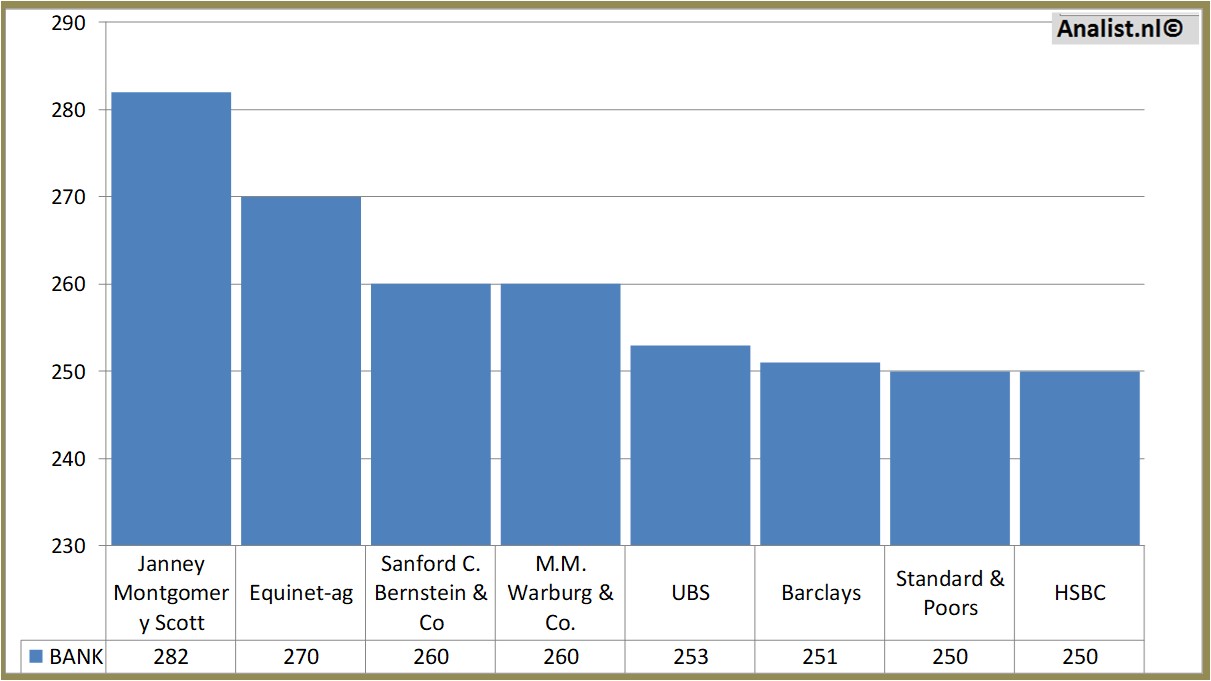Click the 251 cell under Barclays
This screenshot has width=1211, height=681.
[x=820, y=657]
